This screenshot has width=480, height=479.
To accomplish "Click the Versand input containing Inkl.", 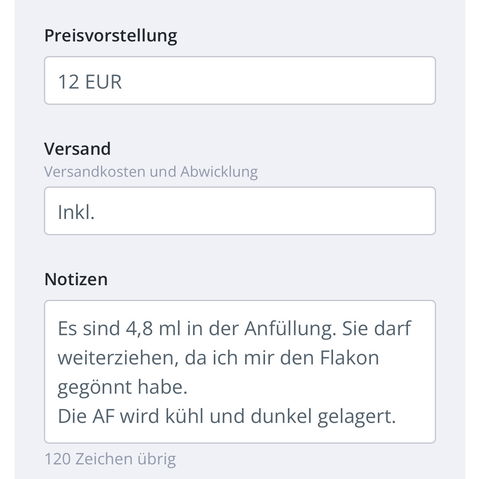I will click(x=240, y=211).
